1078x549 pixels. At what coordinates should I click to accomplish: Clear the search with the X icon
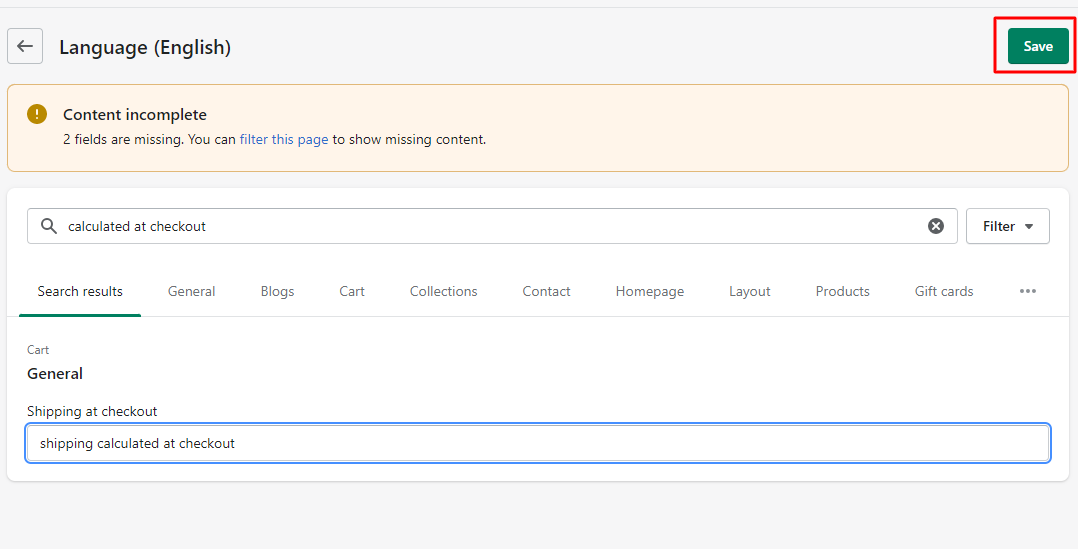pos(936,226)
